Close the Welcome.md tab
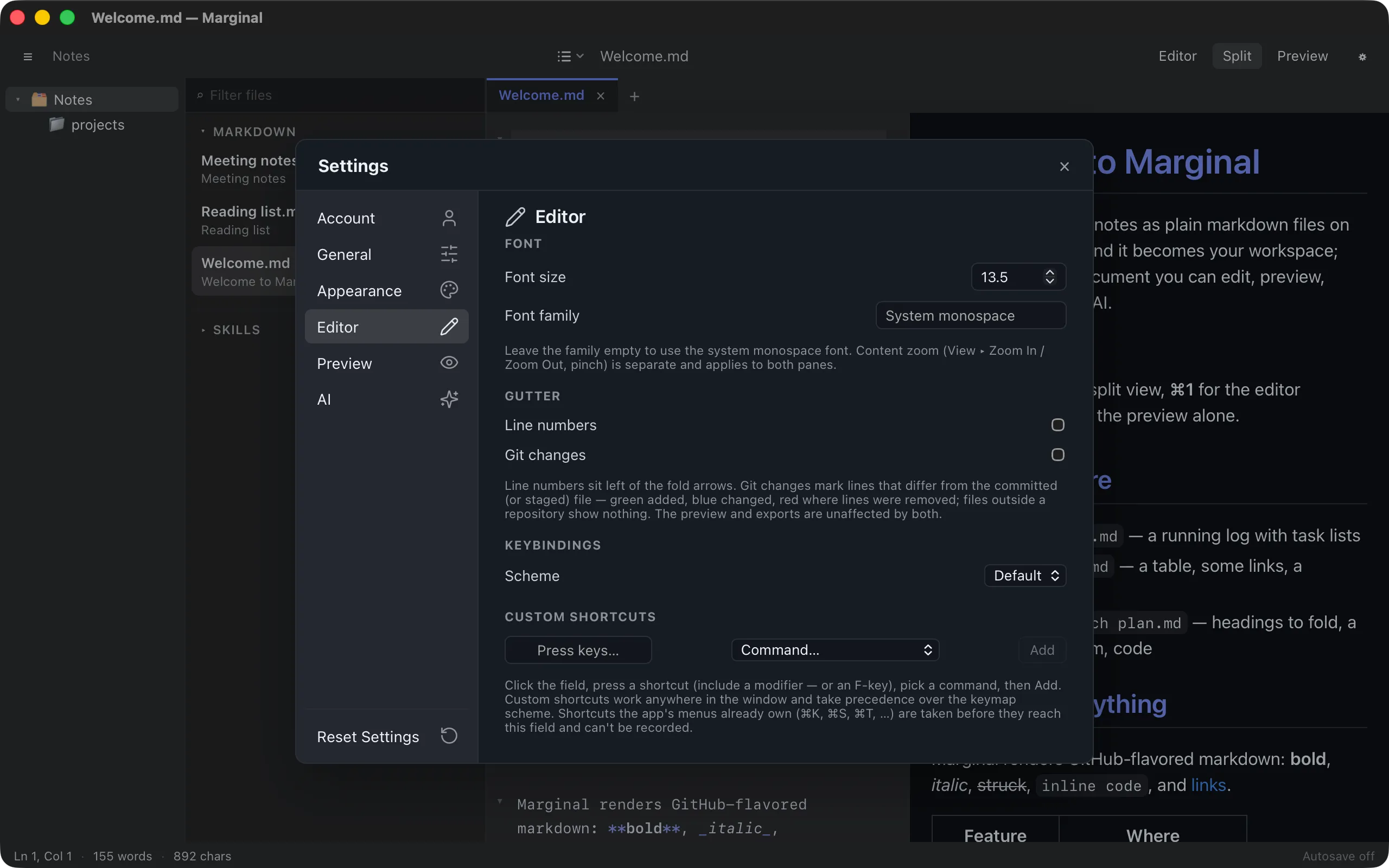Screen dimensions: 1389x868 tap(601, 96)
